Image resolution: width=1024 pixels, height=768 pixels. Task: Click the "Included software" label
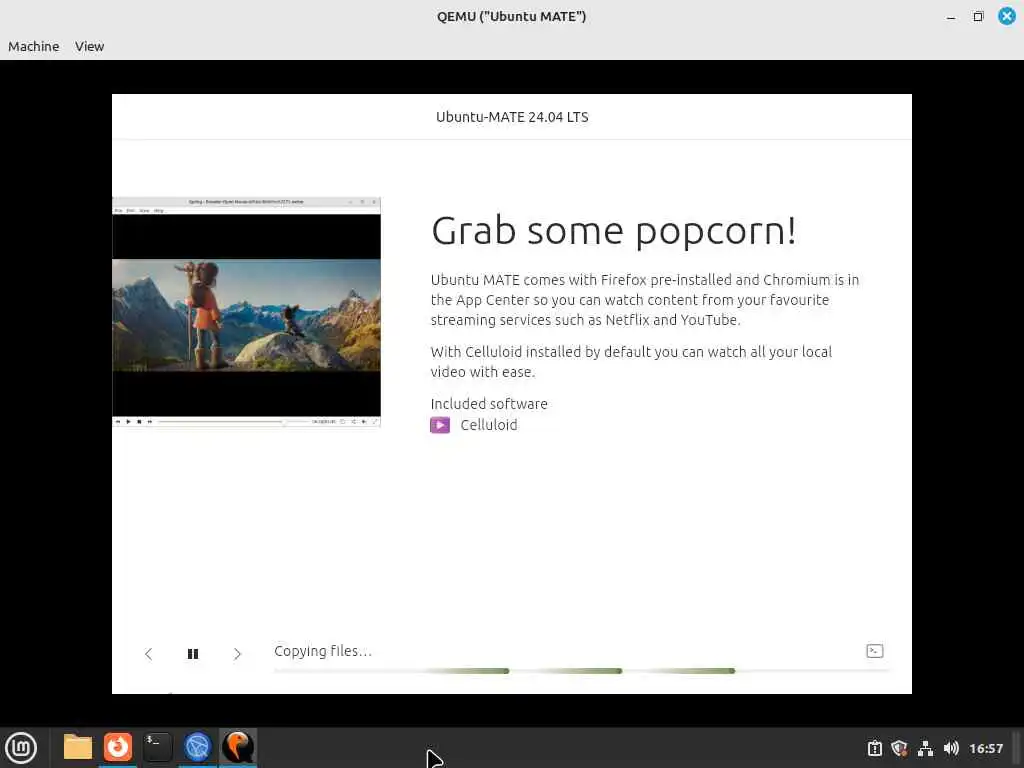[x=489, y=404]
